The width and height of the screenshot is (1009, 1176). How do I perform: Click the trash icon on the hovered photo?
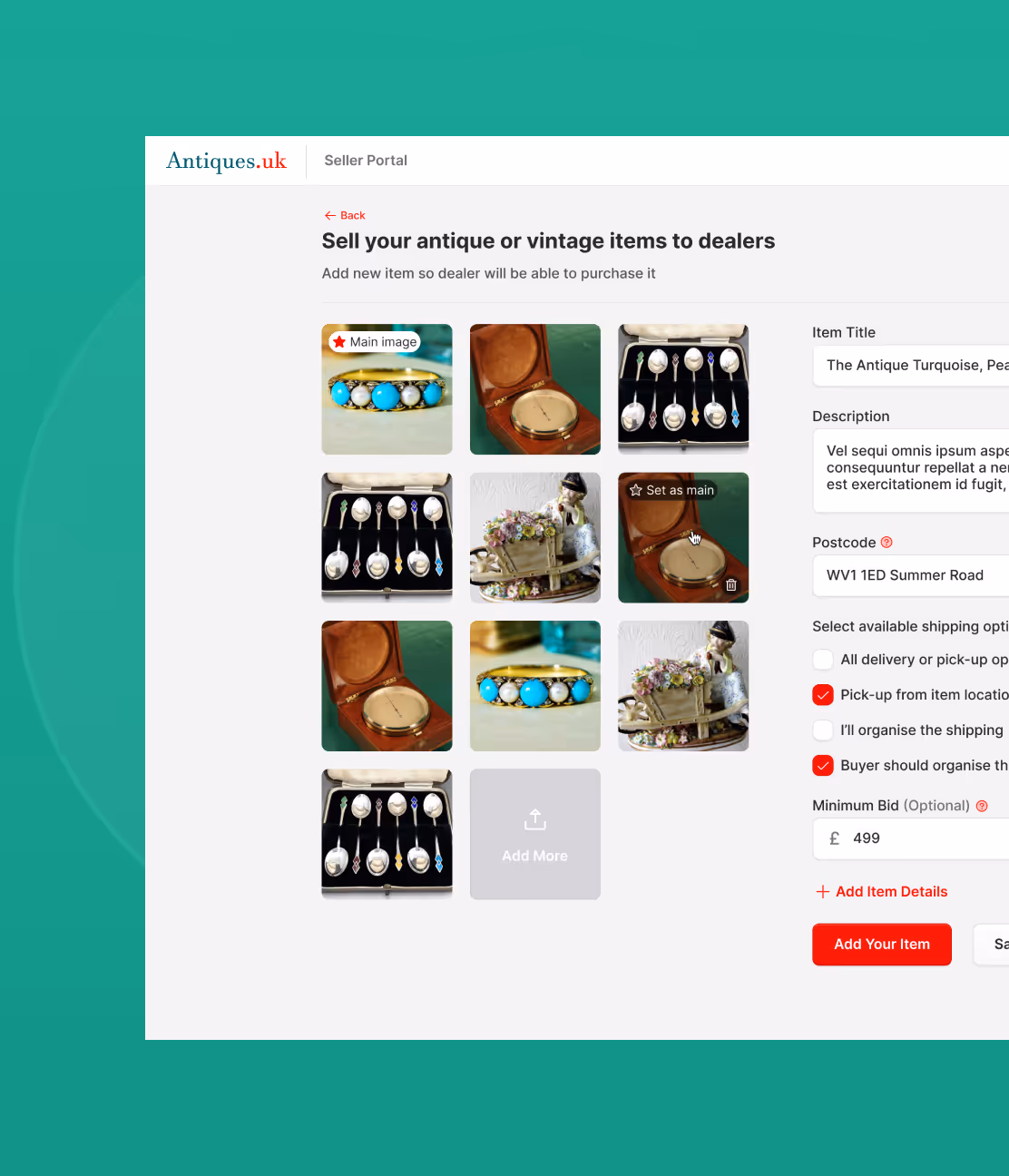tap(731, 585)
